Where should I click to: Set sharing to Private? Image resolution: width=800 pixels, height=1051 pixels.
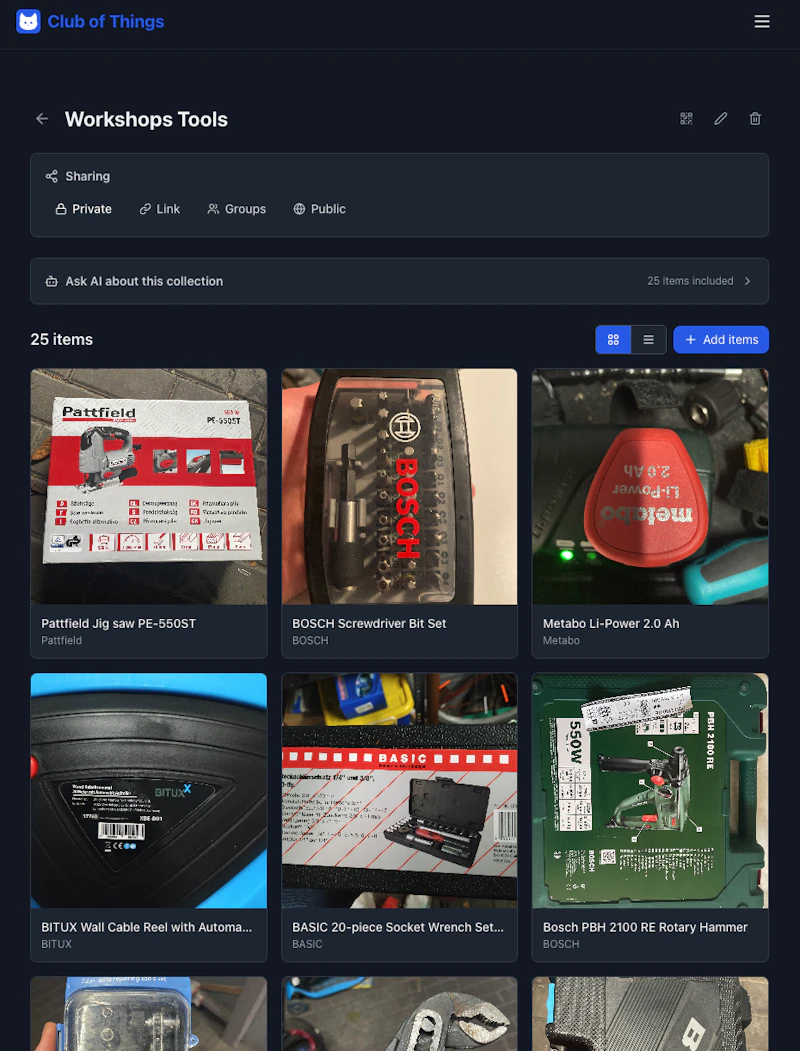pos(84,209)
